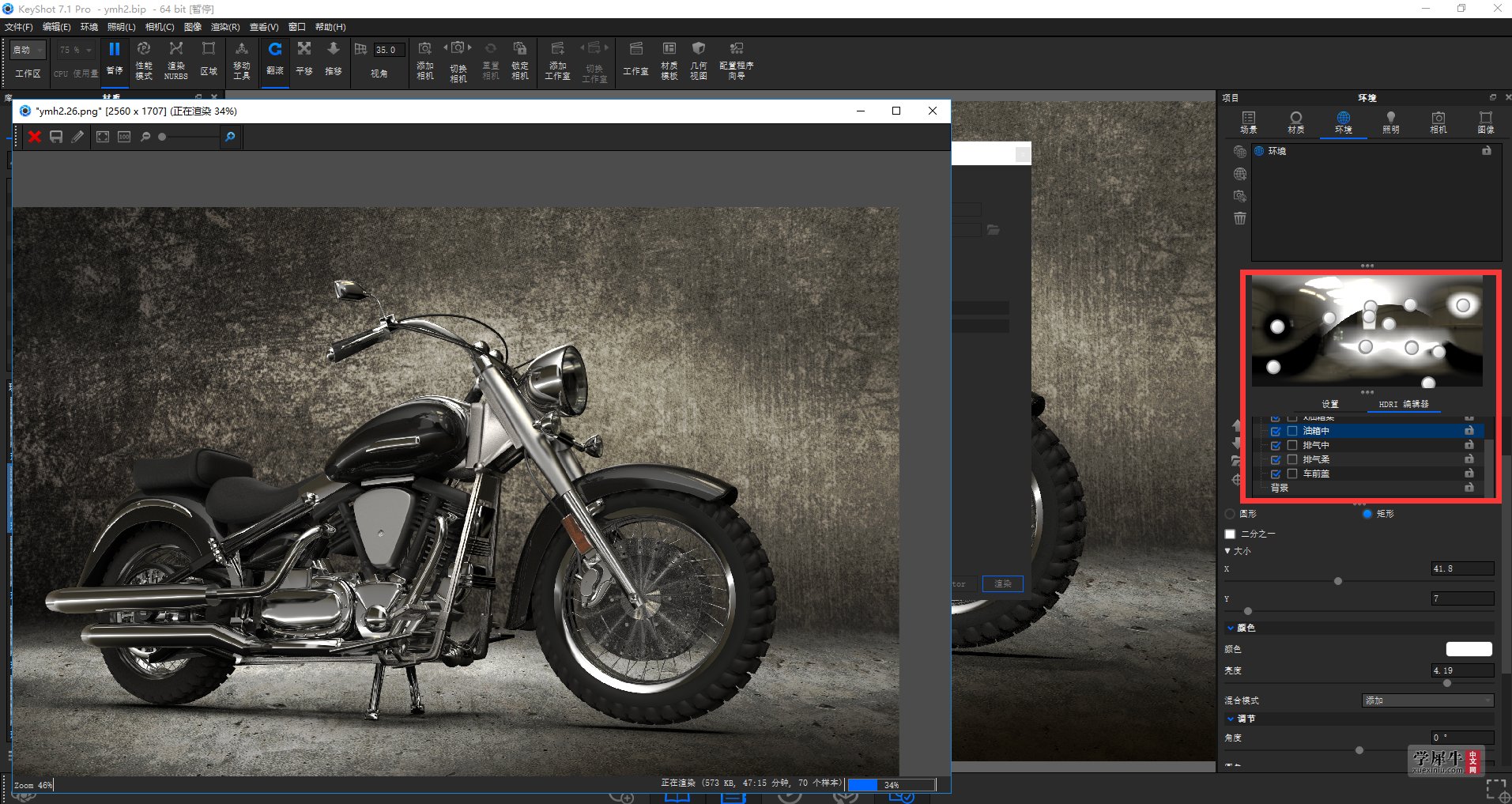The width and height of the screenshot is (1512, 804).
Task: Activate region render (区域)
Action: point(209,60)
